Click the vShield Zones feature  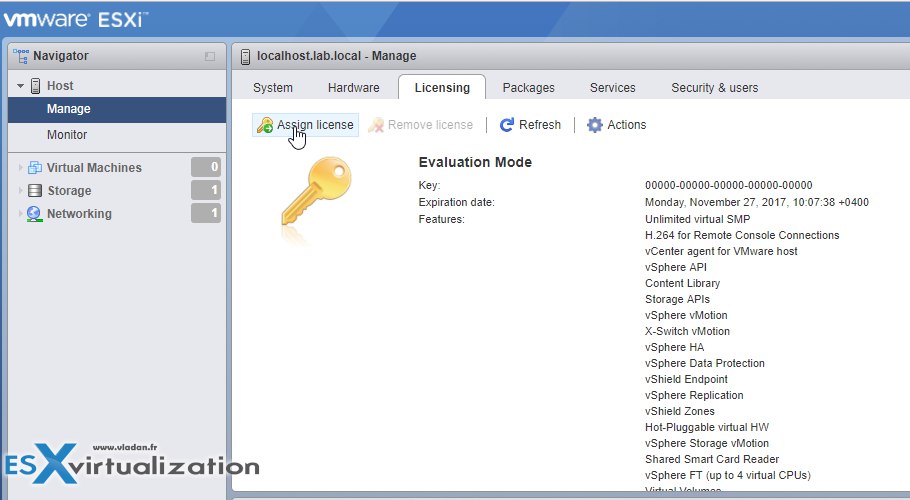pyautogui.click(x=680, y=411)
